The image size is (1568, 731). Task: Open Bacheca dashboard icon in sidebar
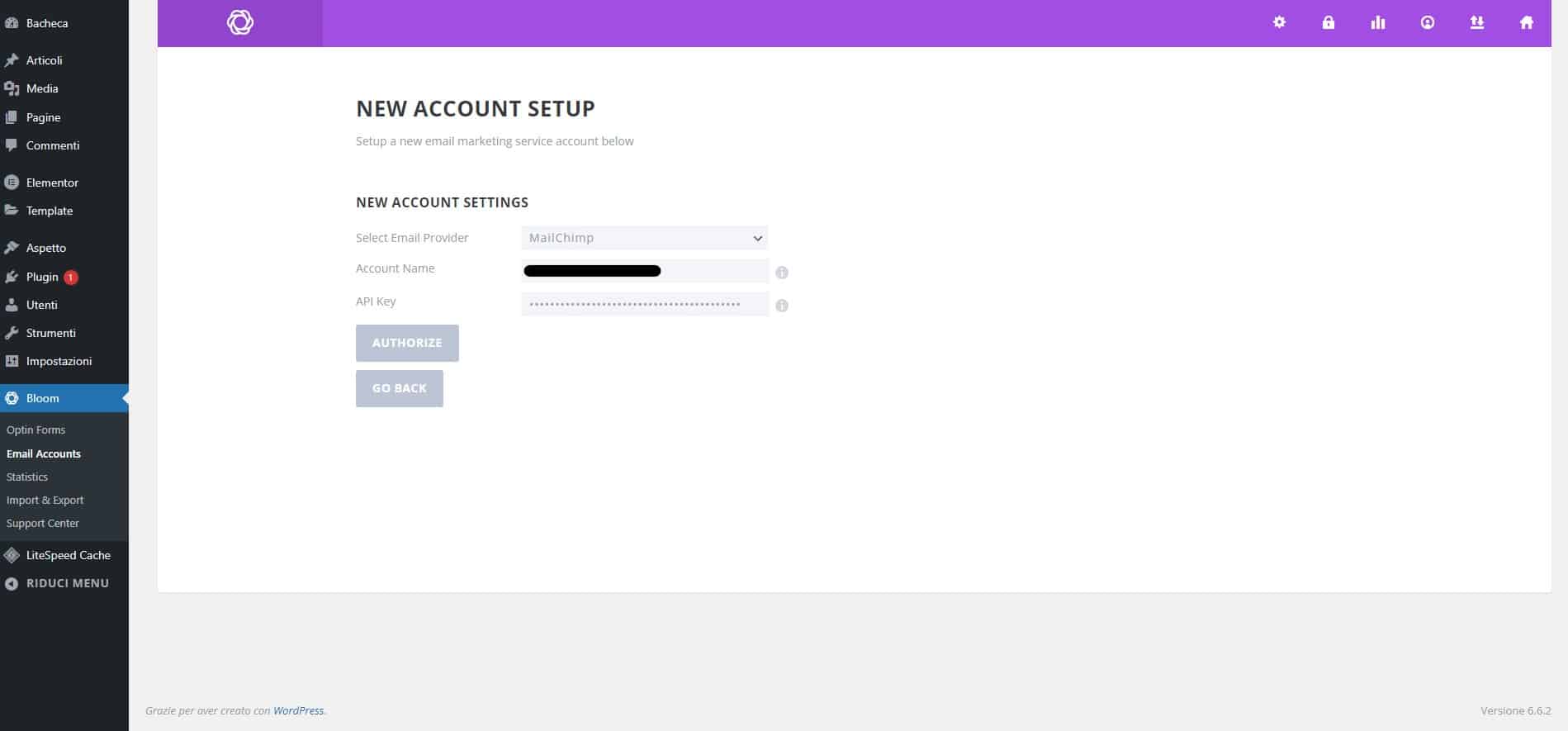[x=12, y=23]
